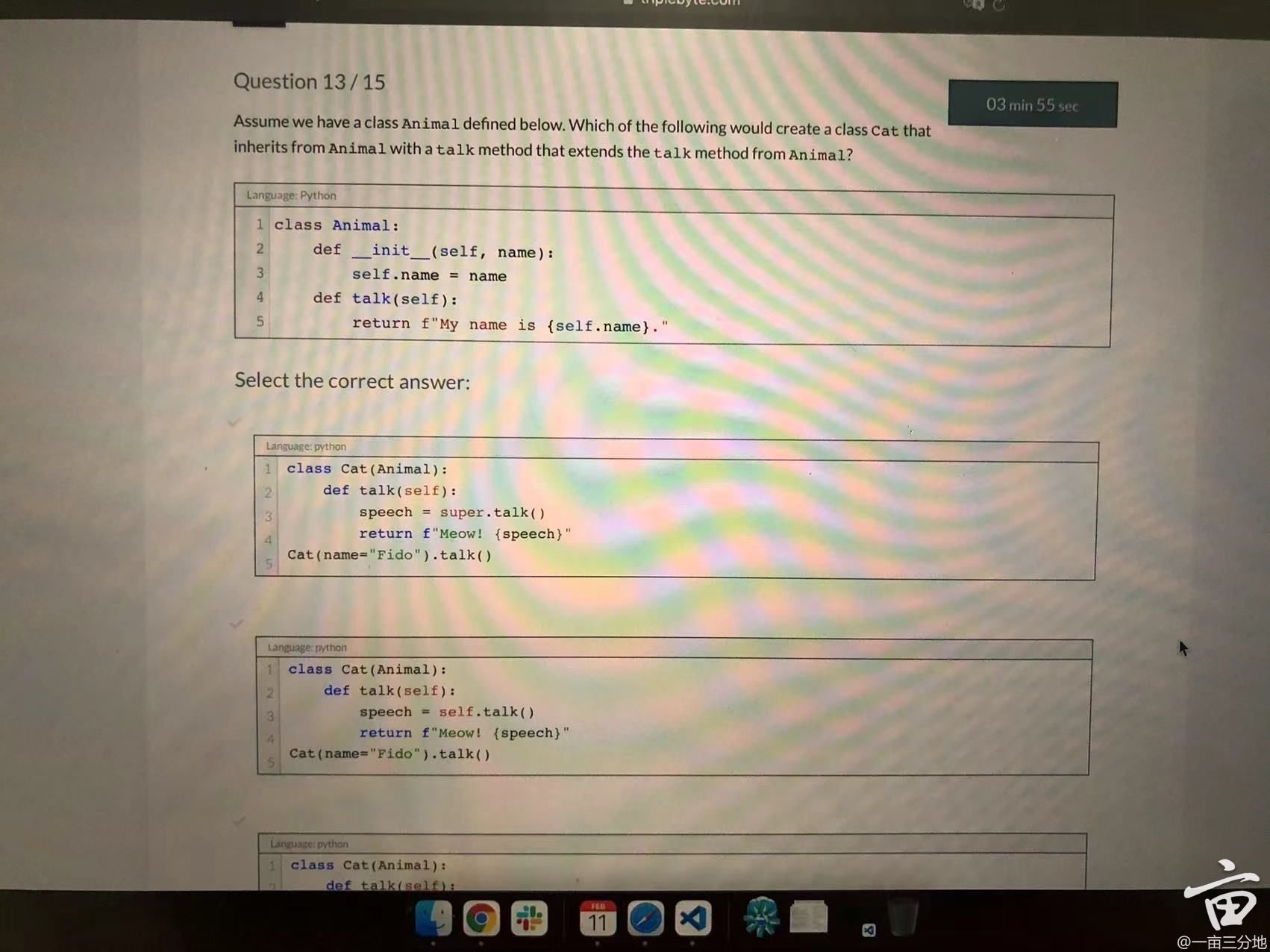The image size is (1270, 952).
Task: Select first answer using super.talk()
Action: point(234,422)
